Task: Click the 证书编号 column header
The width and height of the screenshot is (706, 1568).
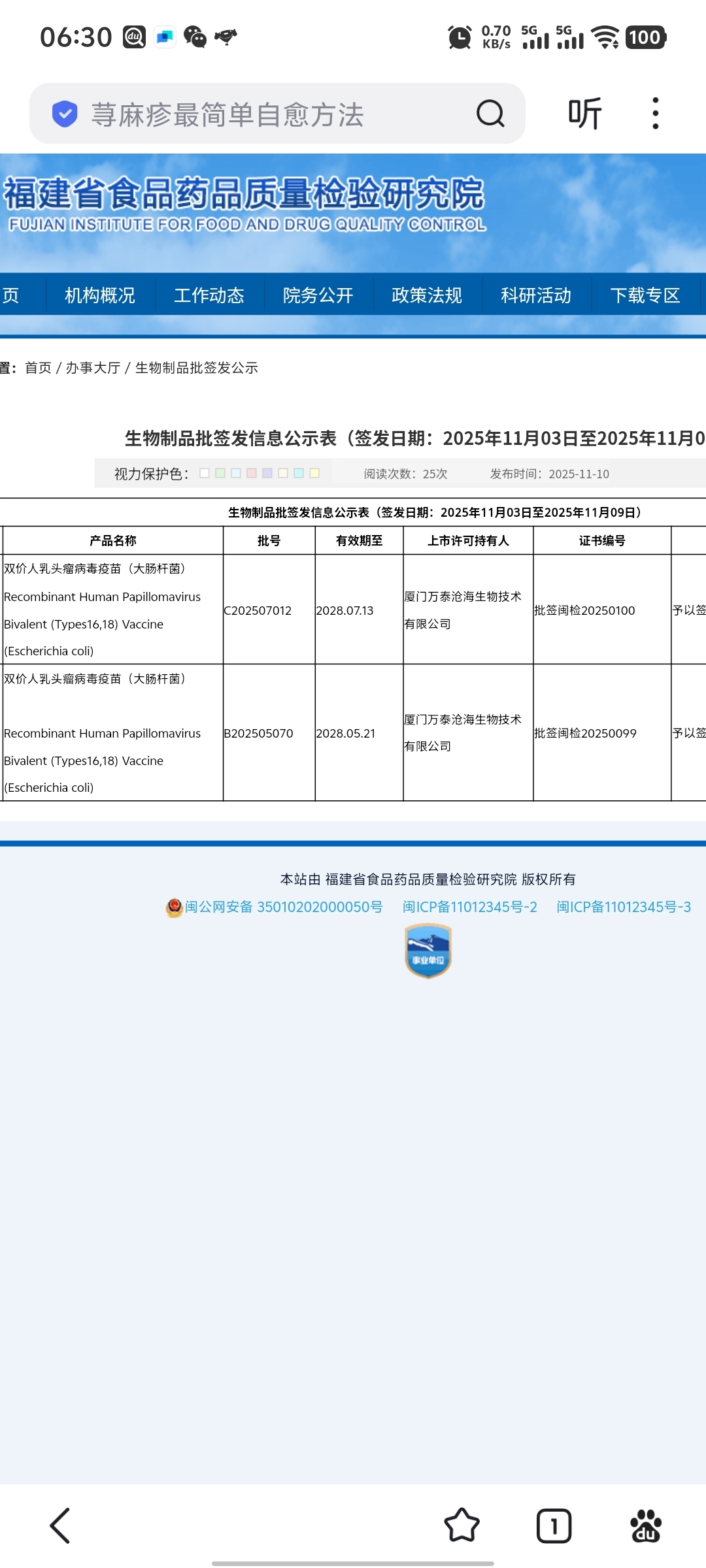Action: click(x=602, y=540)
